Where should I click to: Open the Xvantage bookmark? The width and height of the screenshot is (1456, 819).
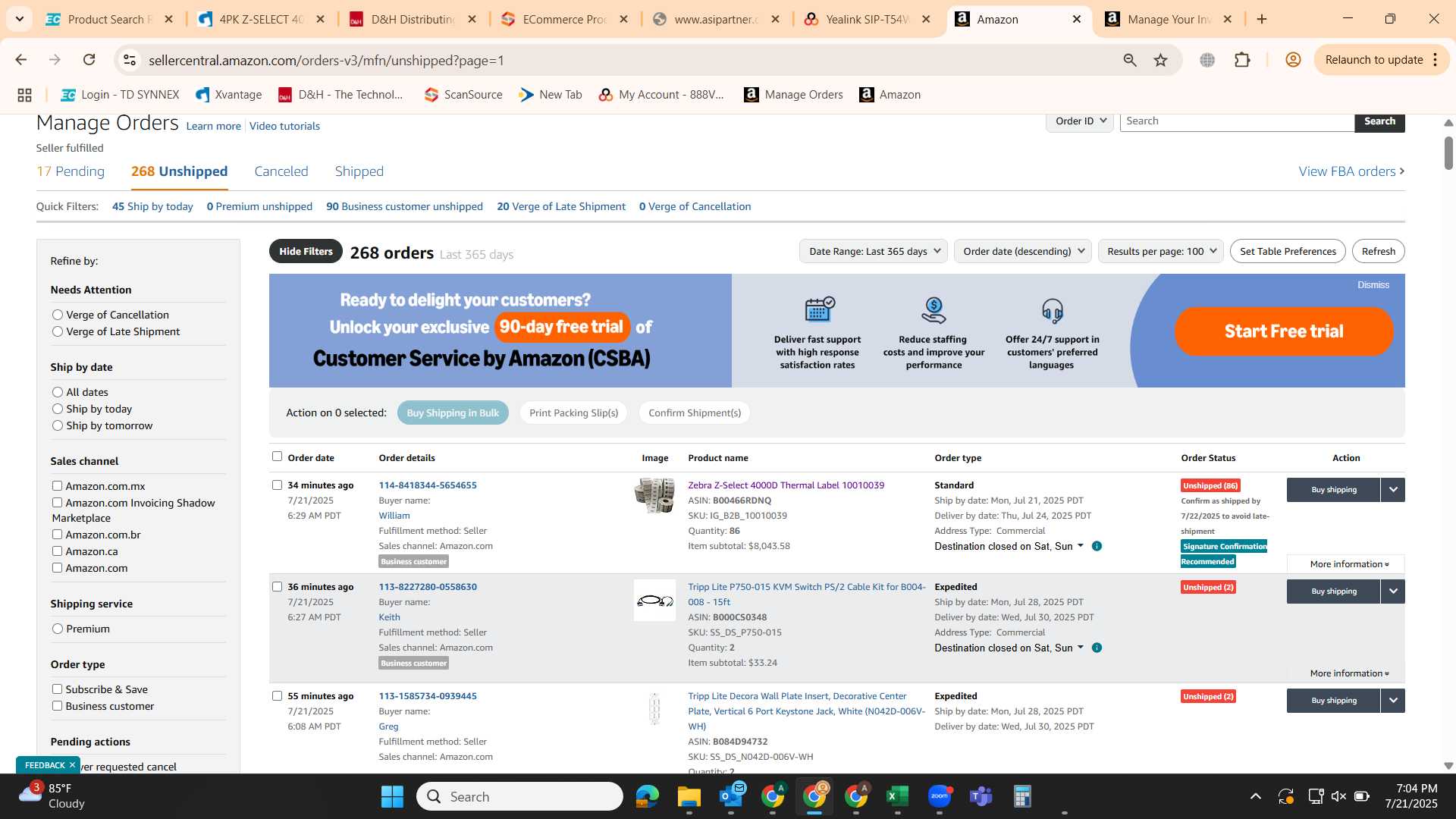[228, 95]
